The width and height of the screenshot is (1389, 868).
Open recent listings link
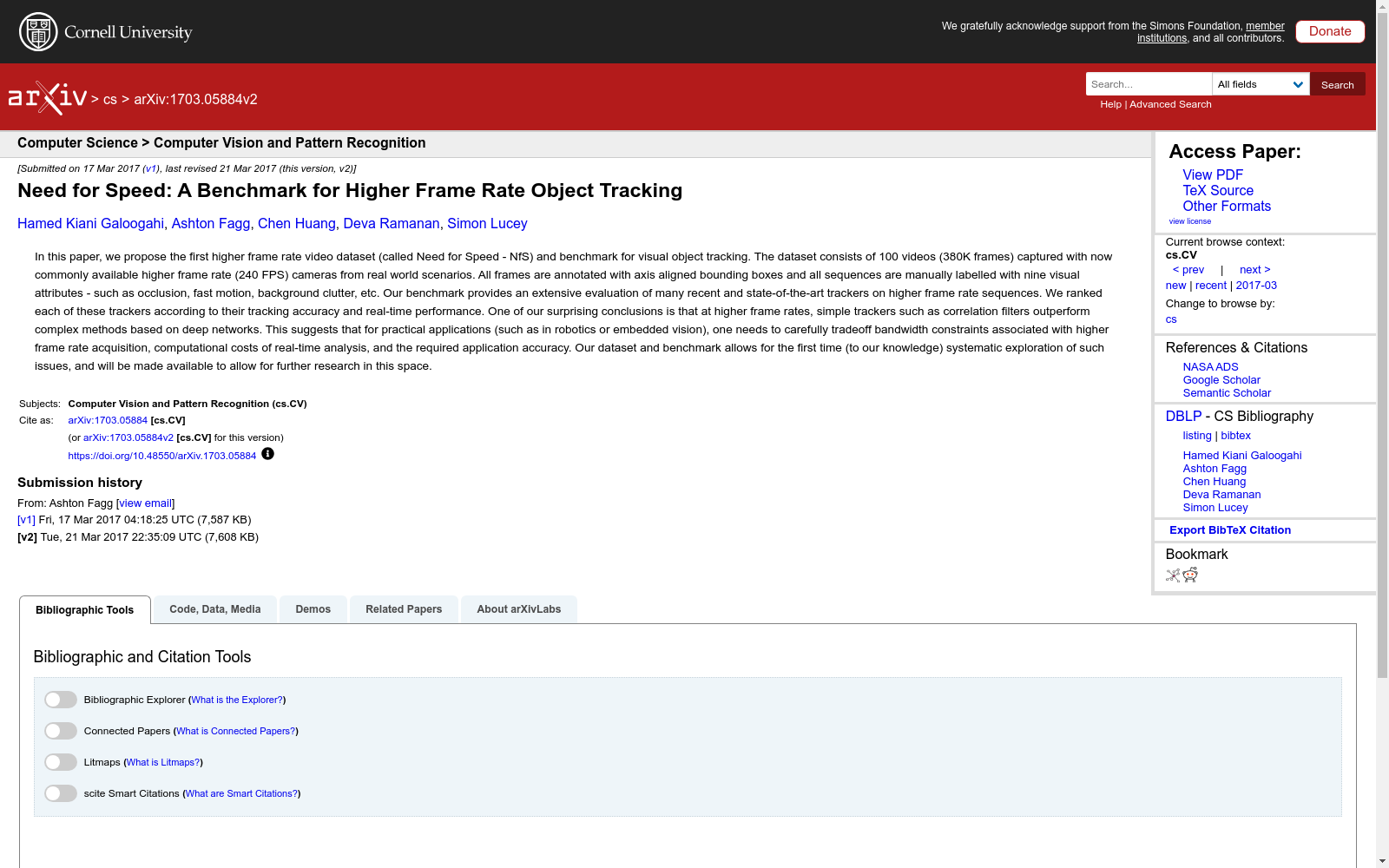[x=1211, y=286]
